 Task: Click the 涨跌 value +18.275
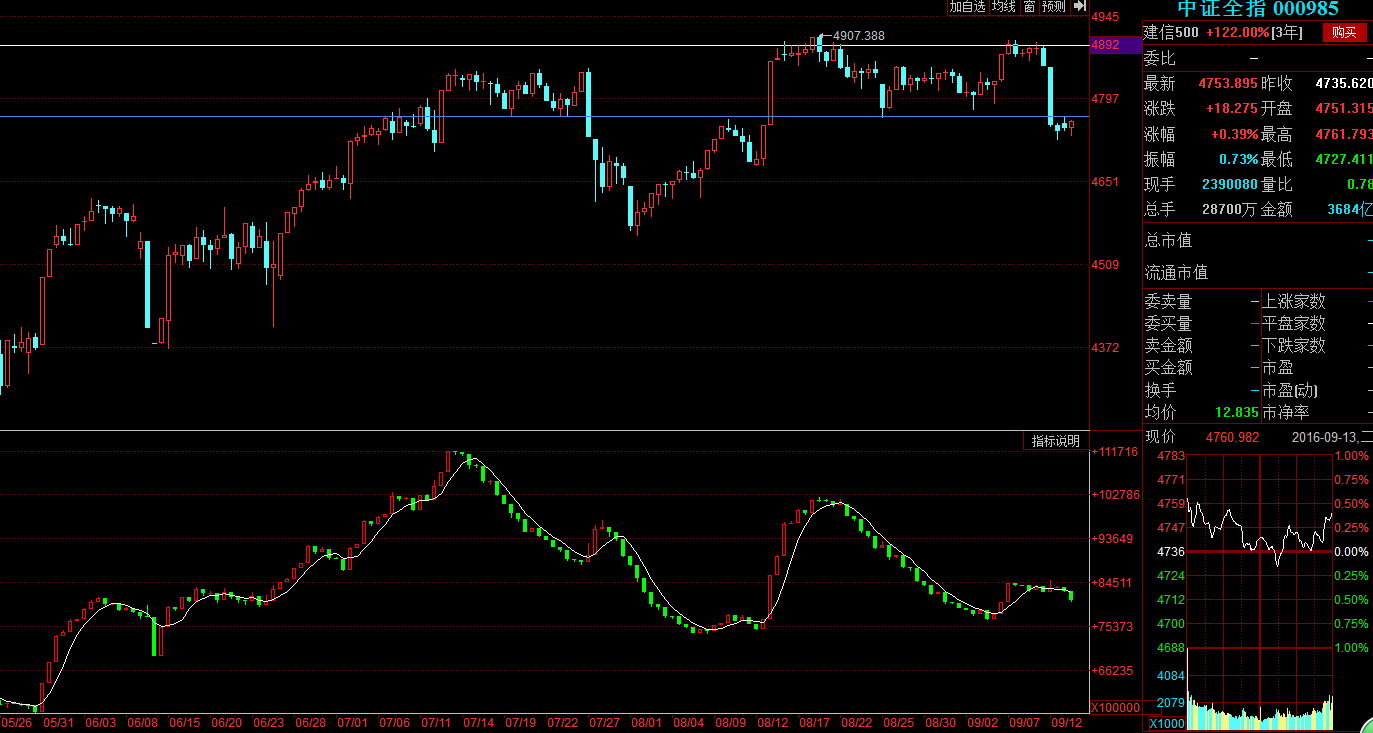1231,109
